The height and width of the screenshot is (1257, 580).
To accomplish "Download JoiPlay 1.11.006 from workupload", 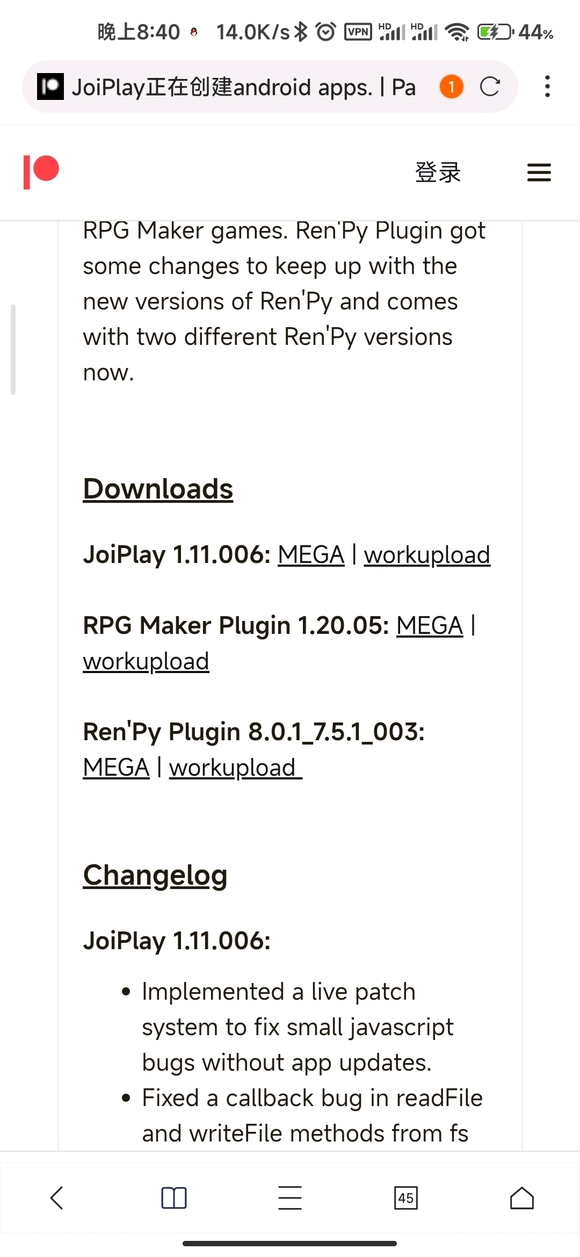I will [427, 554].
